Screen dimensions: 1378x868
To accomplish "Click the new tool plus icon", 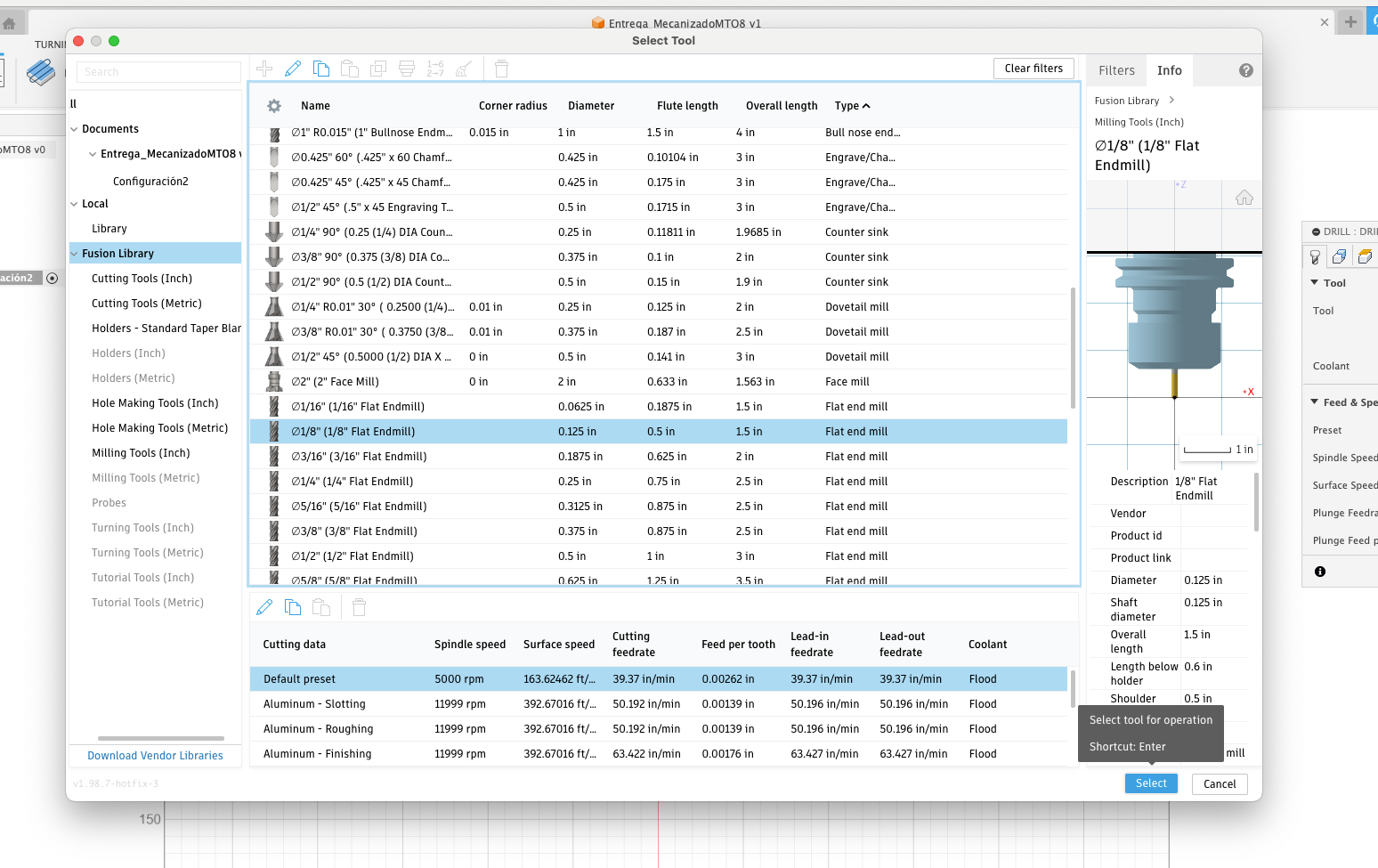I will point(264,69).
